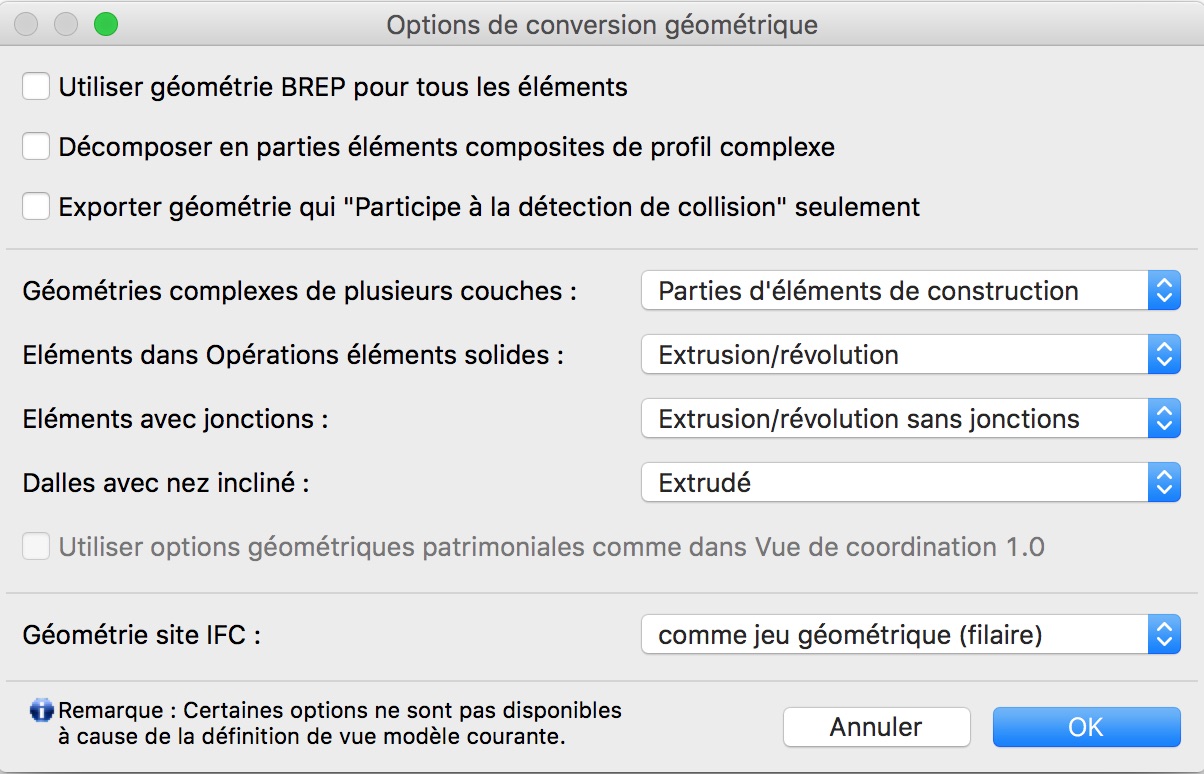1204x774 pixels.
Task: Click arrows icon on Extrudé dropdown
Action: pyautogui.click(x=1163, y=483)
